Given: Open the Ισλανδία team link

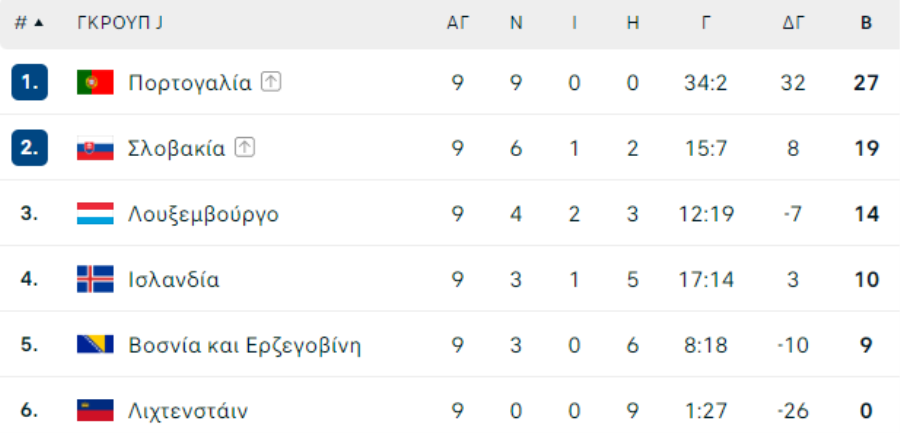Looking at the screenshot, I should tap(174, 280).
